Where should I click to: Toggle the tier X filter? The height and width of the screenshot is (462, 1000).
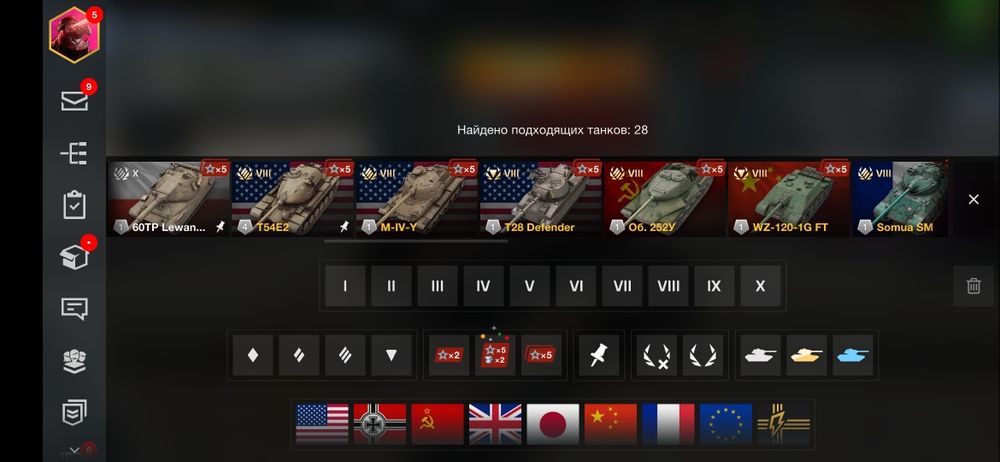click(x=760, y=286)
